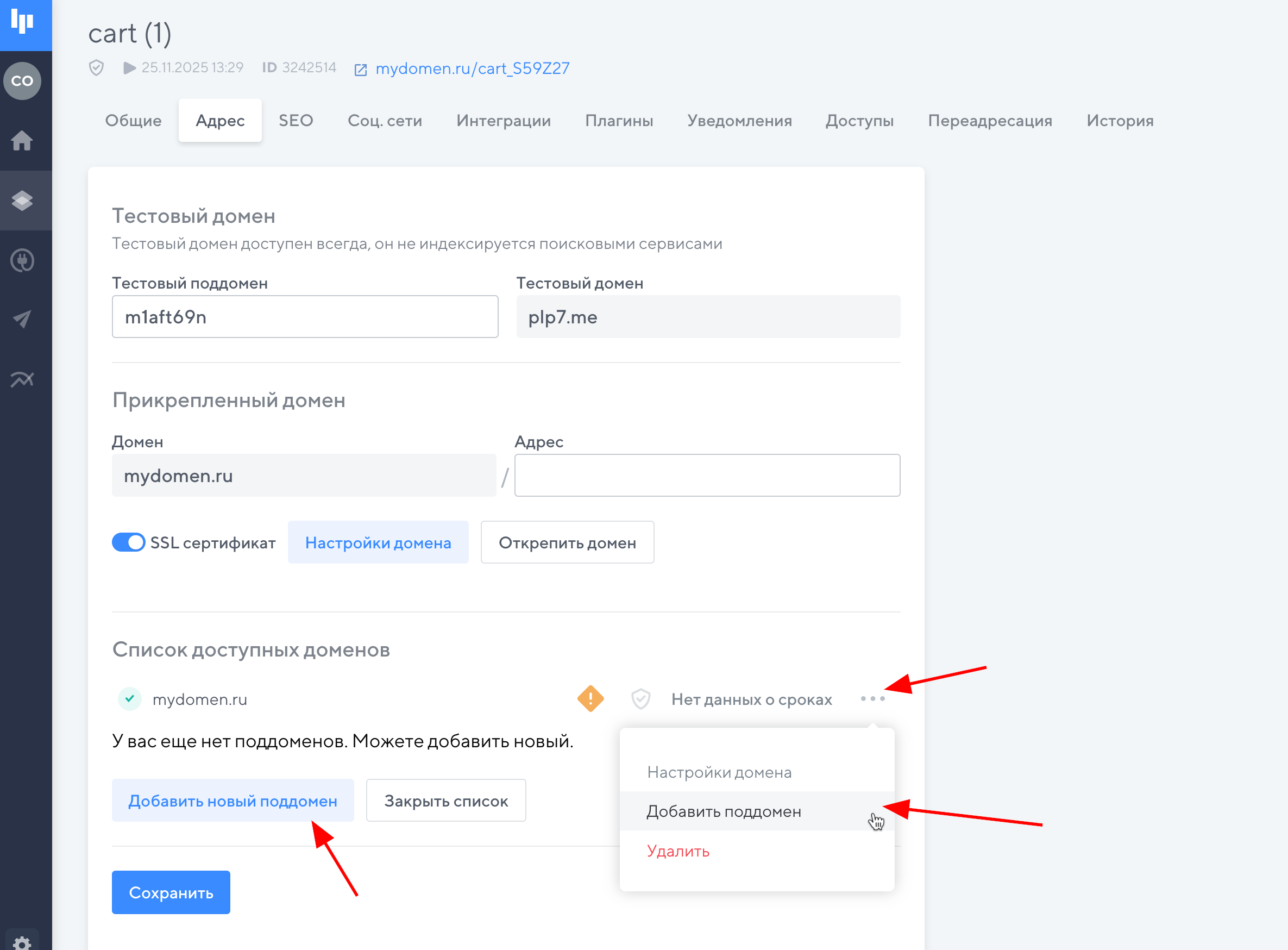The height and width of the screenshot is (950, 1288).
Task: Click shield icon near expiry info
Action: 640,699
